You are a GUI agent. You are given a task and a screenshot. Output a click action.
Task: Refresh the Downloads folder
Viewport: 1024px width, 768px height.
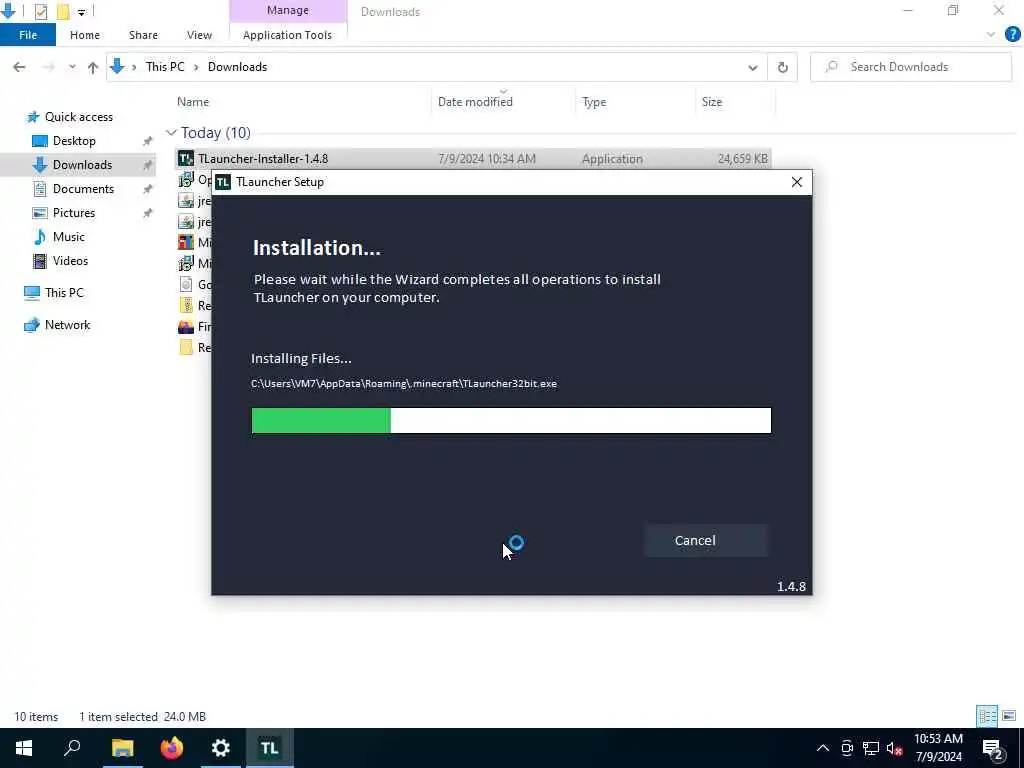pos(782,67)
